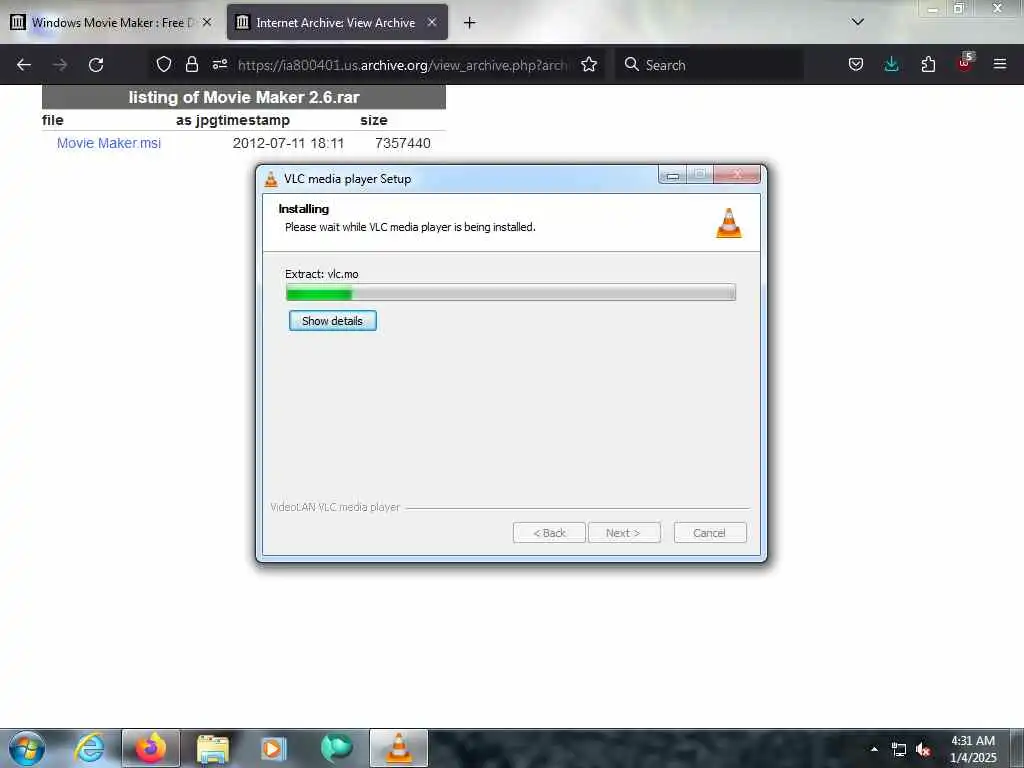The image size is (1024, 768).
Task: Cancel the VLC media player installation
Action: pyautogui.click(x=710, y=533)
